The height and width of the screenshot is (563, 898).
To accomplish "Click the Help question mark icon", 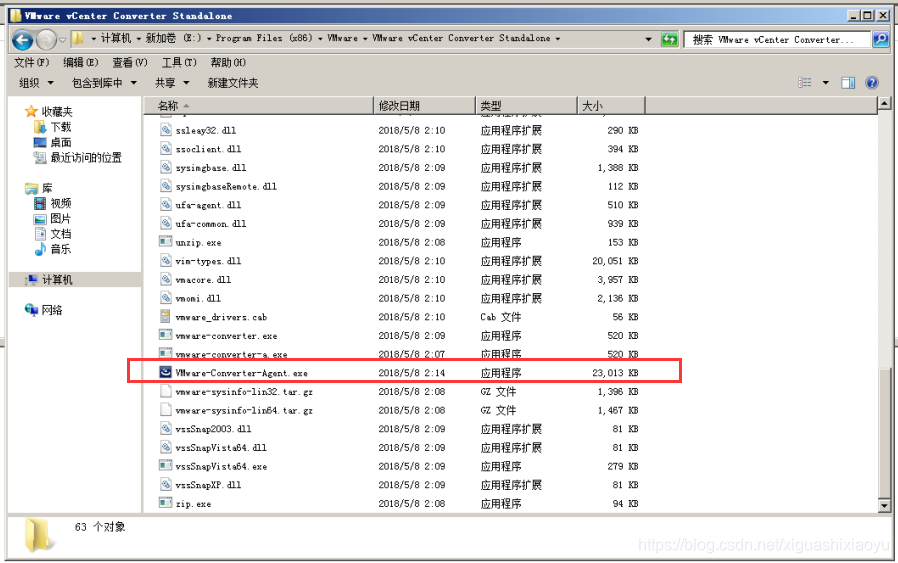I will [872, 83].
